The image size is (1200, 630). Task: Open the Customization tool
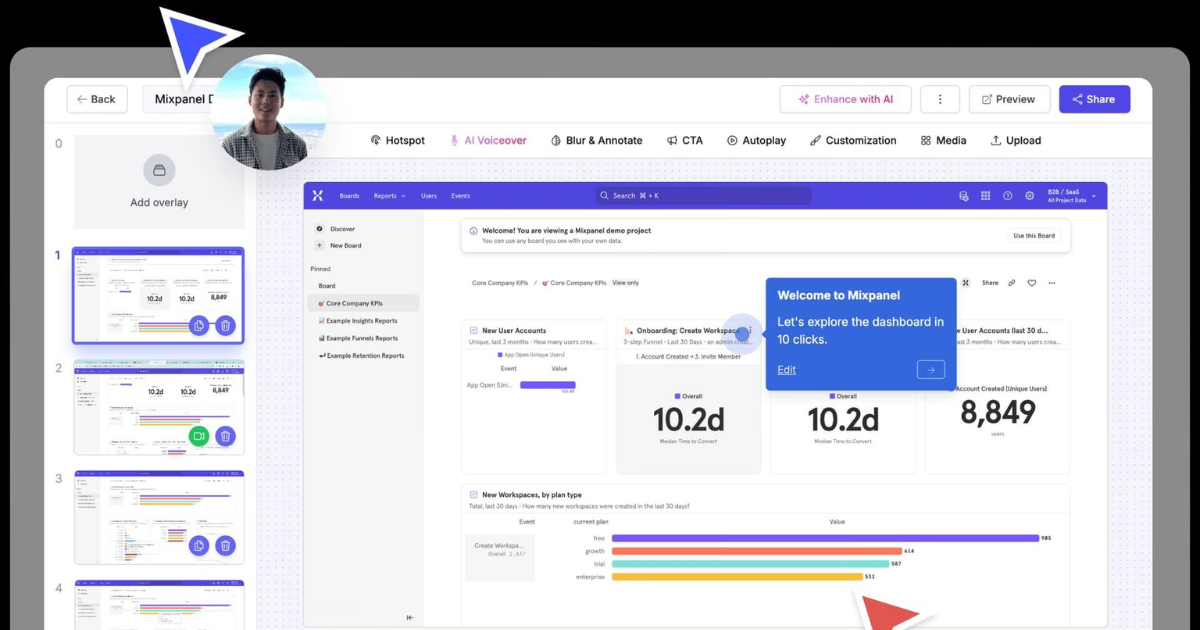(x=853, y=141)
